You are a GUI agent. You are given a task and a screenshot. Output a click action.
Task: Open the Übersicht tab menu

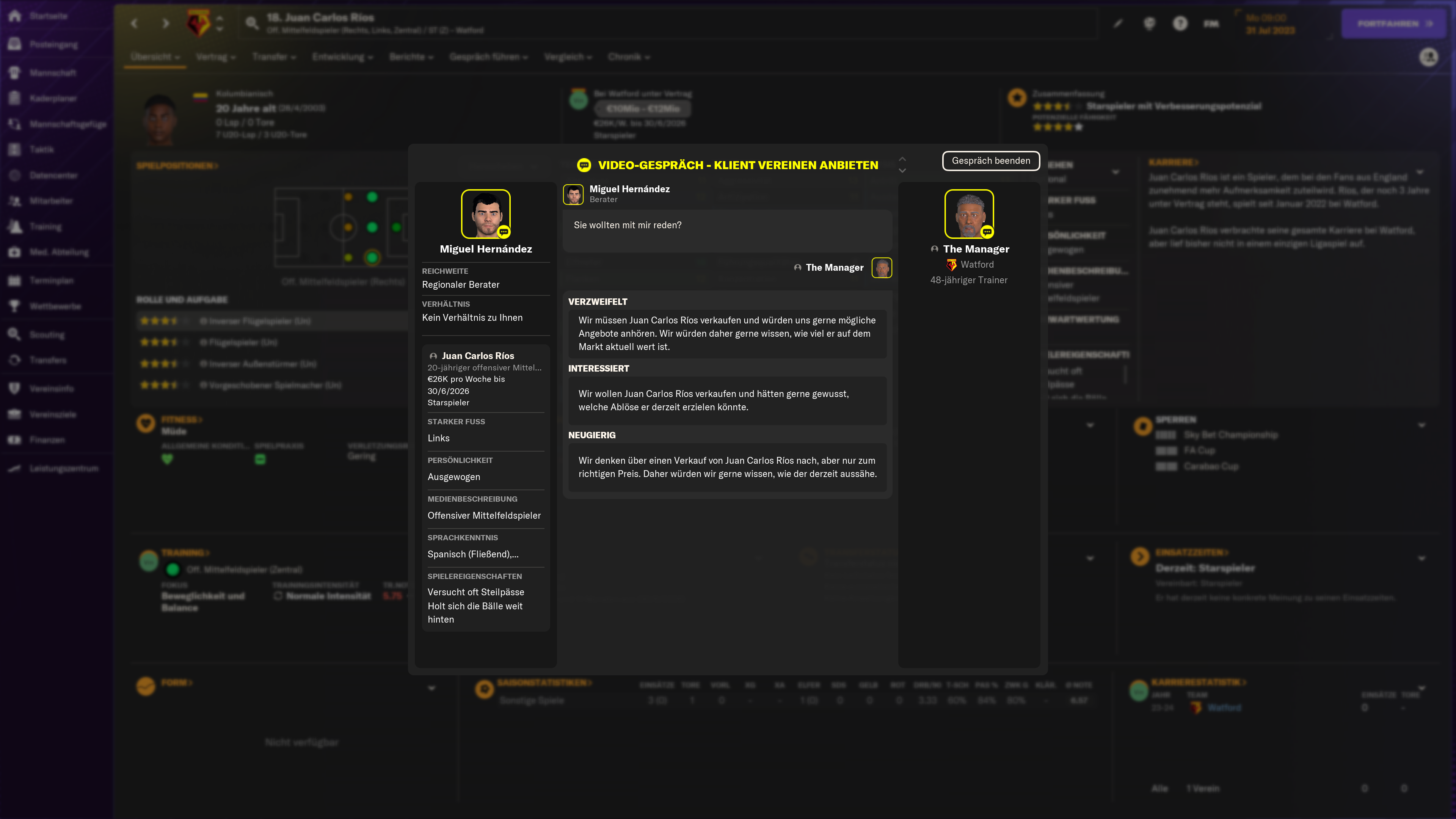pos(155,57)
